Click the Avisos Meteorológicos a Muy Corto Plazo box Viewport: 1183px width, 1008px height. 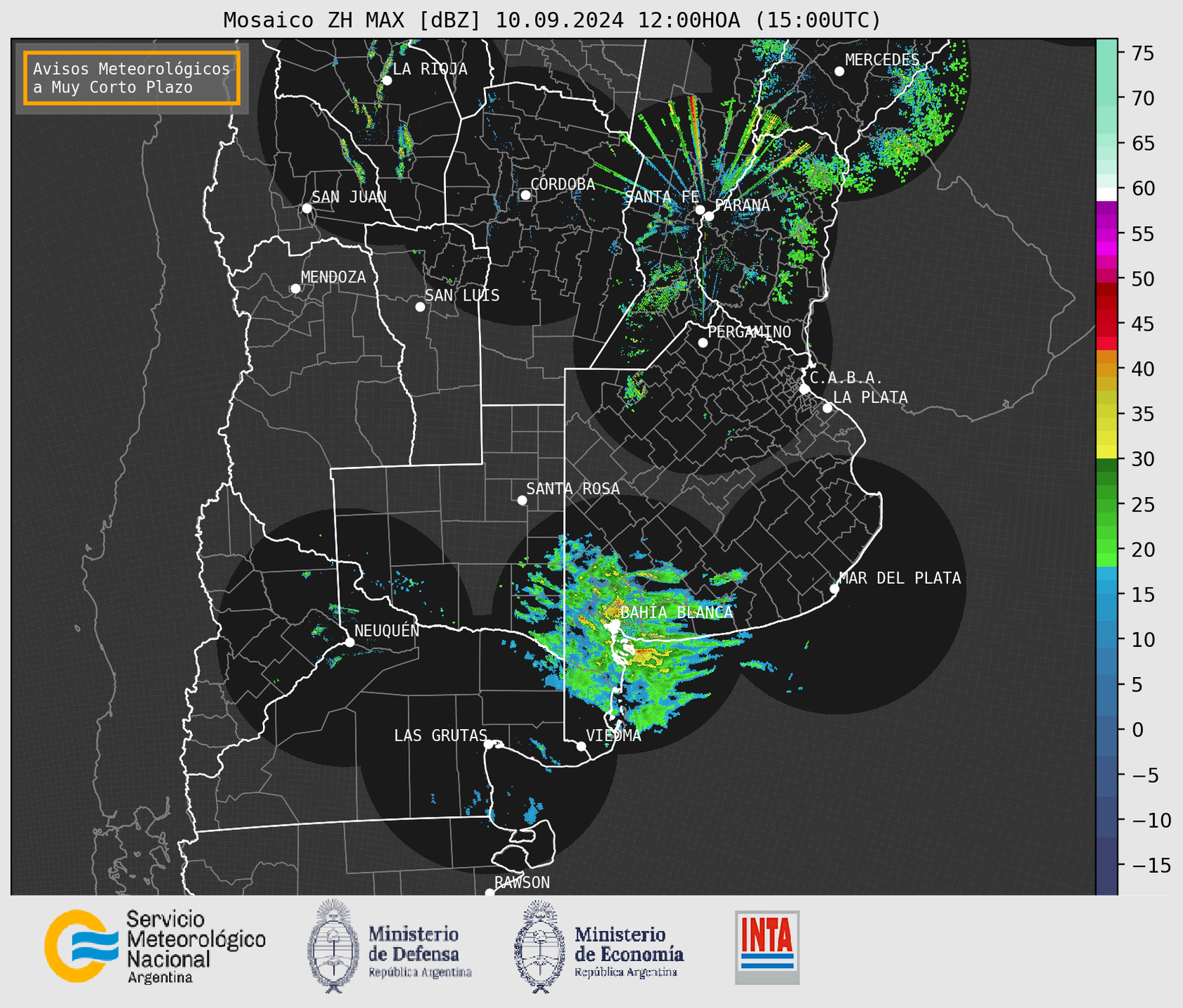click(x=132, y=78)
